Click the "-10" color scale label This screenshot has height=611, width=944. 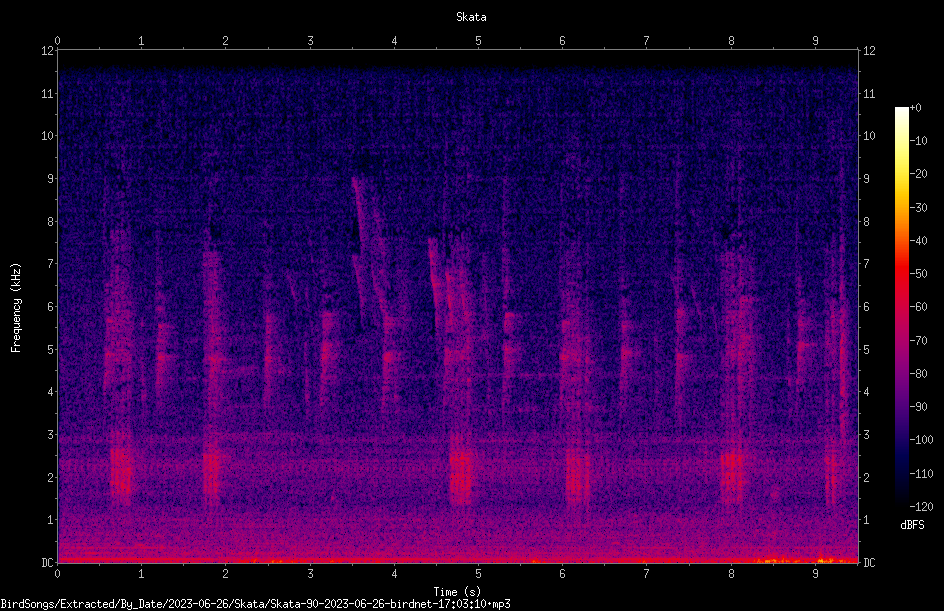pos(918,141)
